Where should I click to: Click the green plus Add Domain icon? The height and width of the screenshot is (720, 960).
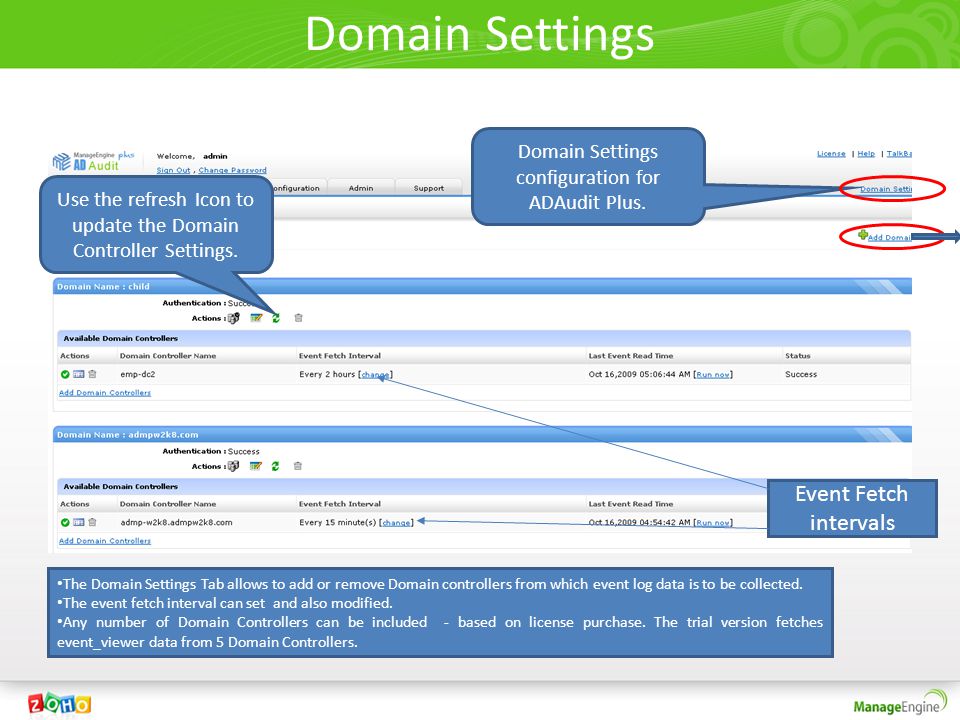[863, 234]
